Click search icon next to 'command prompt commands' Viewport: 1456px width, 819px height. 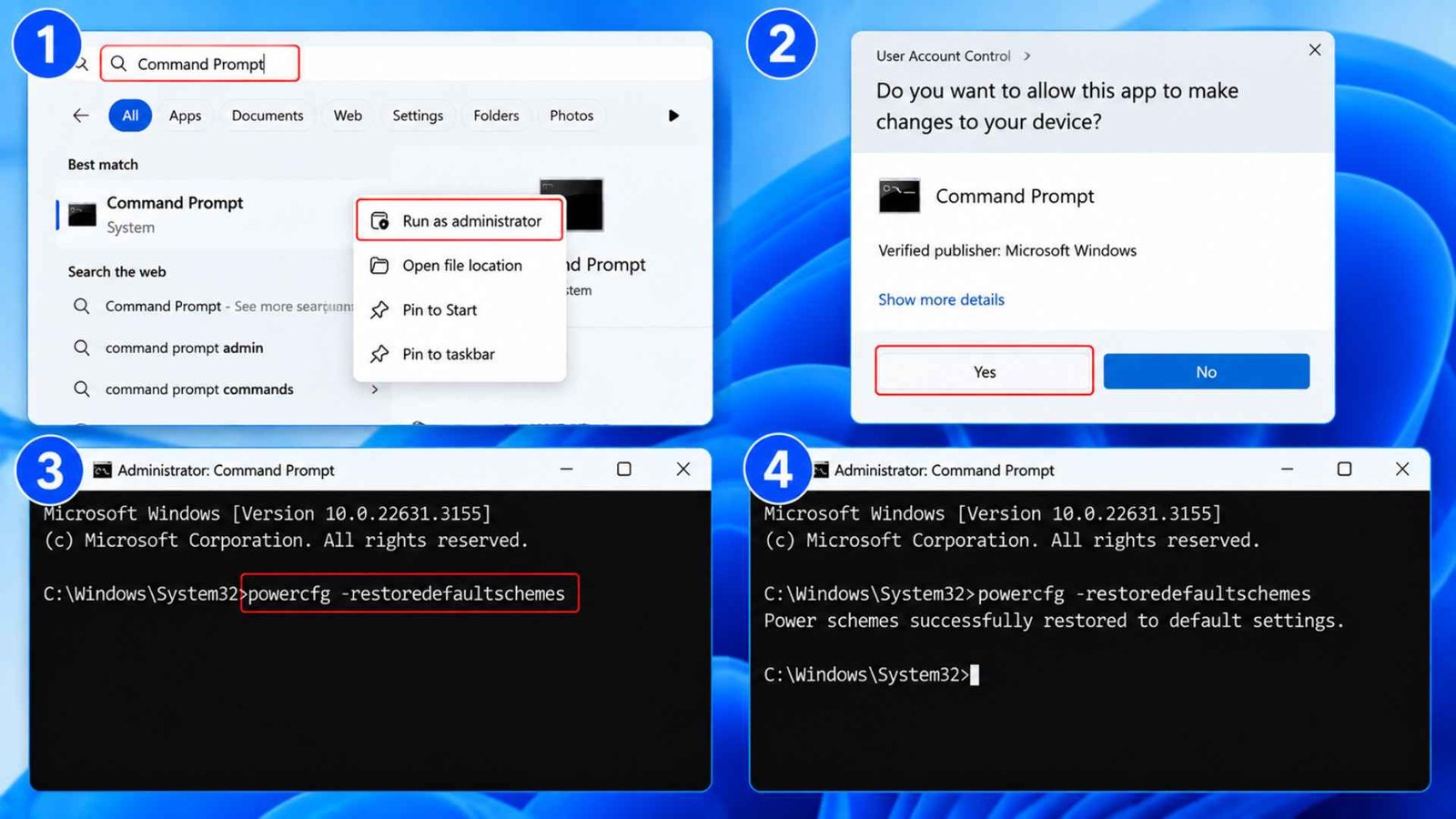click(82, 389)
